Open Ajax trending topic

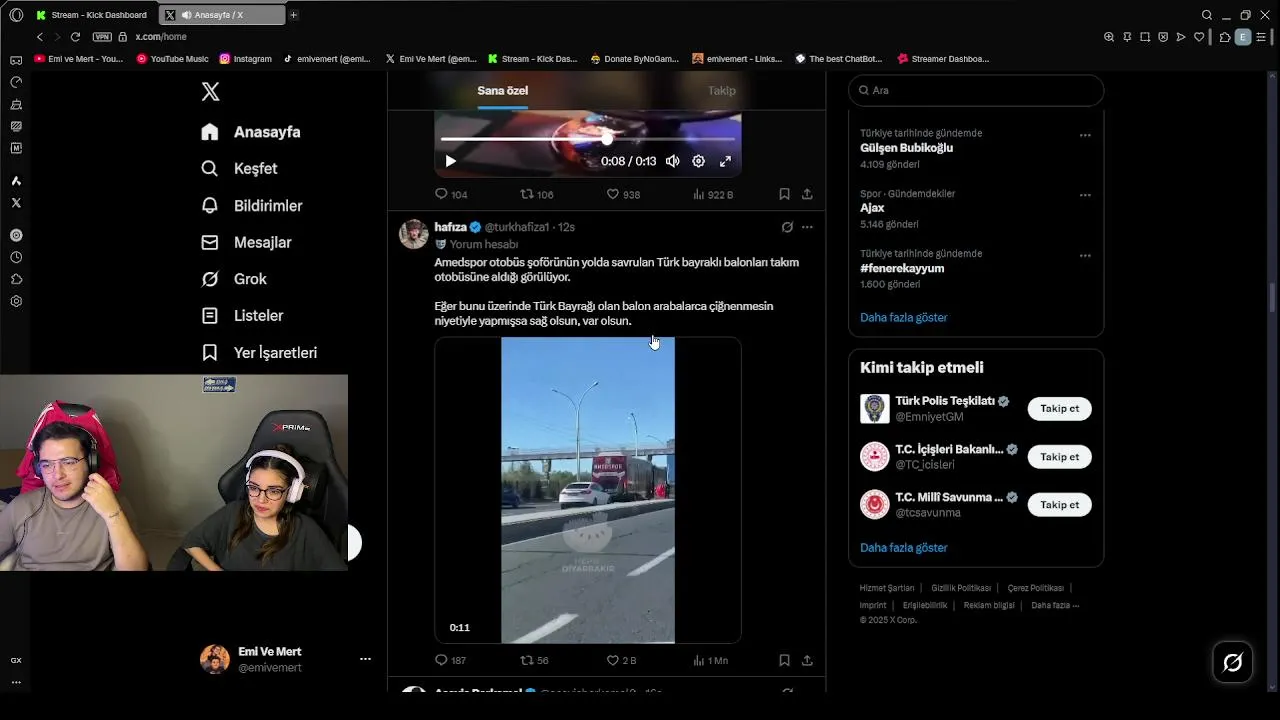coord(872,208)
